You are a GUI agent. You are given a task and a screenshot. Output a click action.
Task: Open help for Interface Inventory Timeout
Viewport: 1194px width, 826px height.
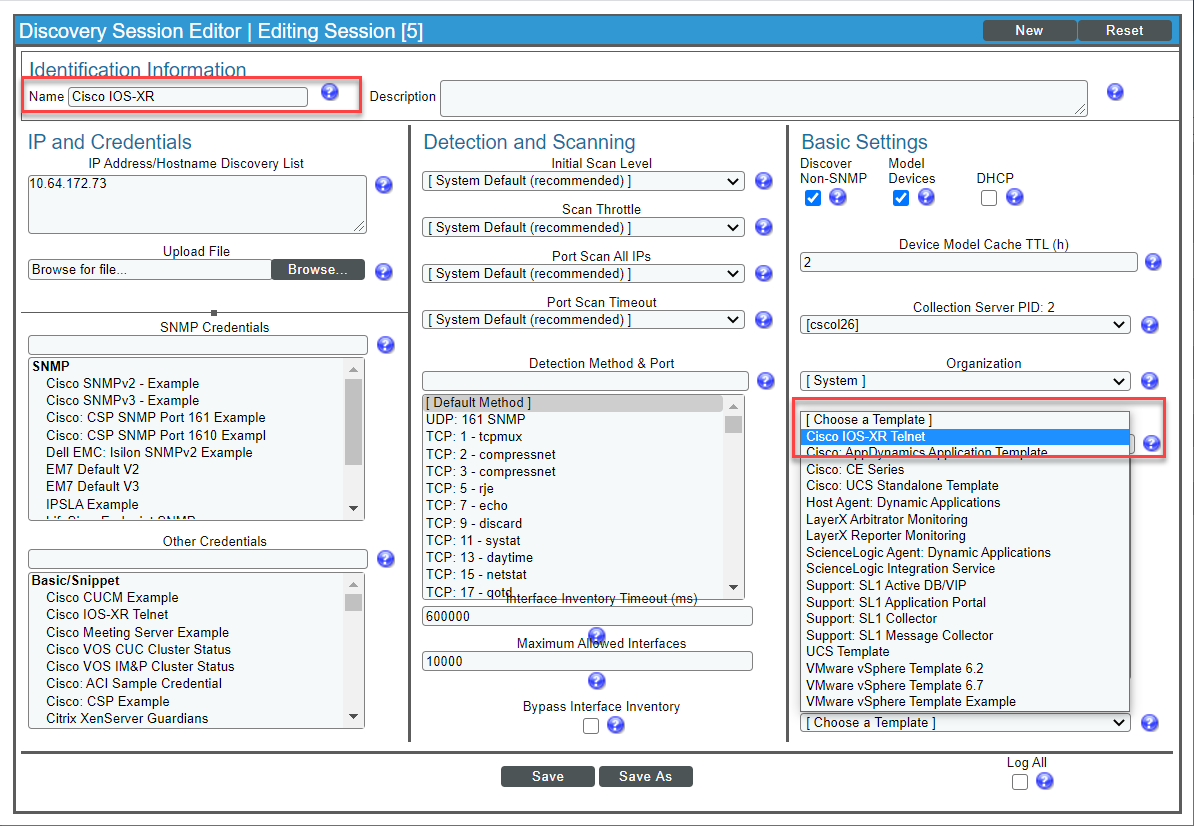click(596, 634)
